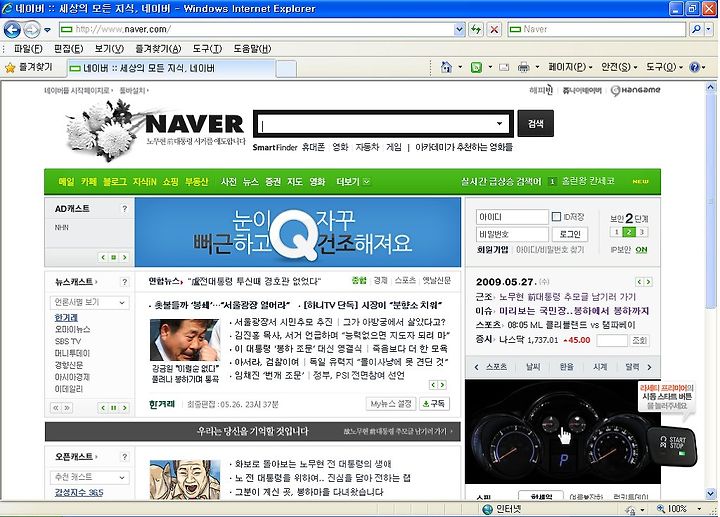
Task: Click the news photo thumbnail of 강금원
Action: pos(185,340)
